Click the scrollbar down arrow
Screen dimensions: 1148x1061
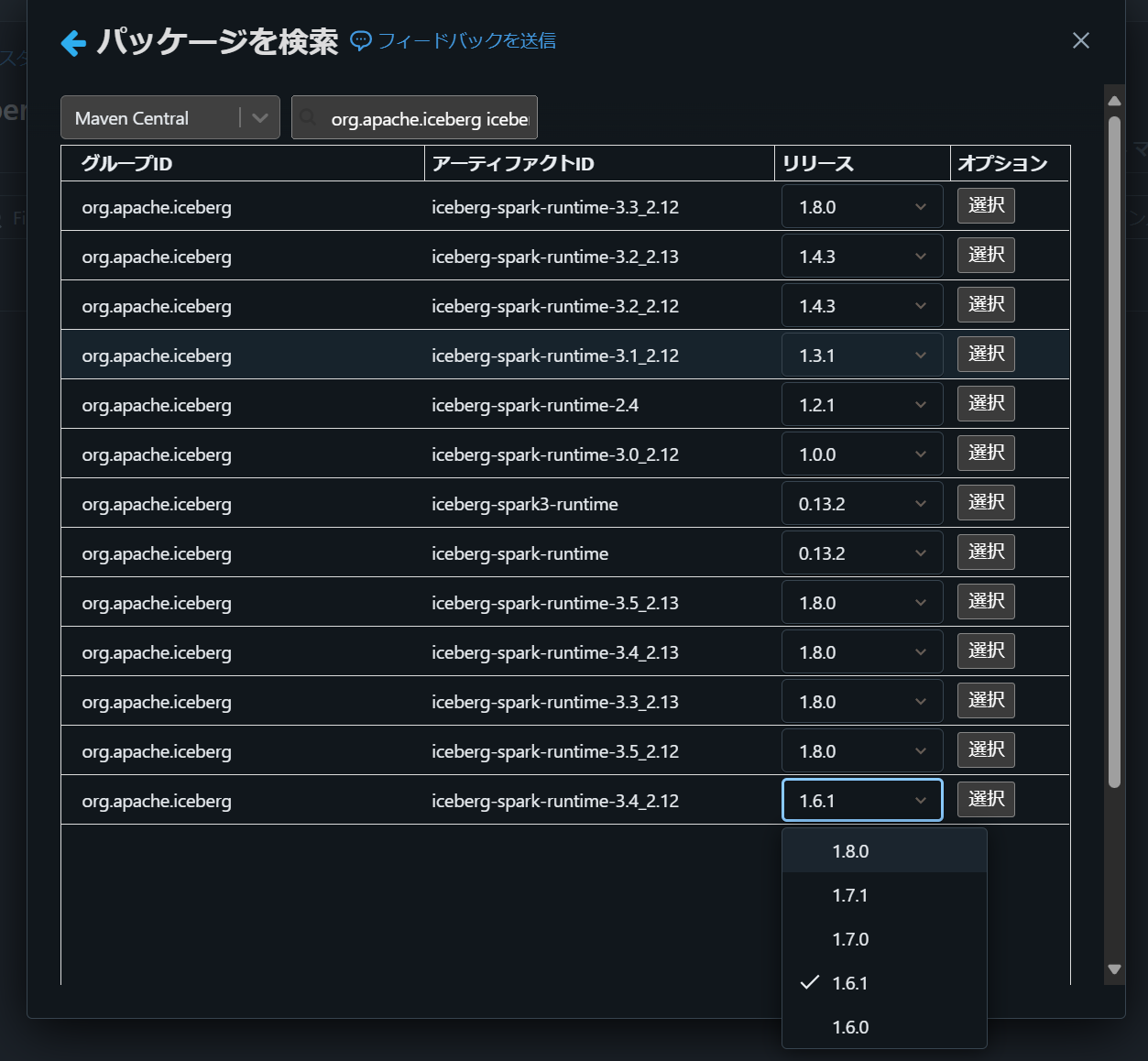tap(1114, 969)
